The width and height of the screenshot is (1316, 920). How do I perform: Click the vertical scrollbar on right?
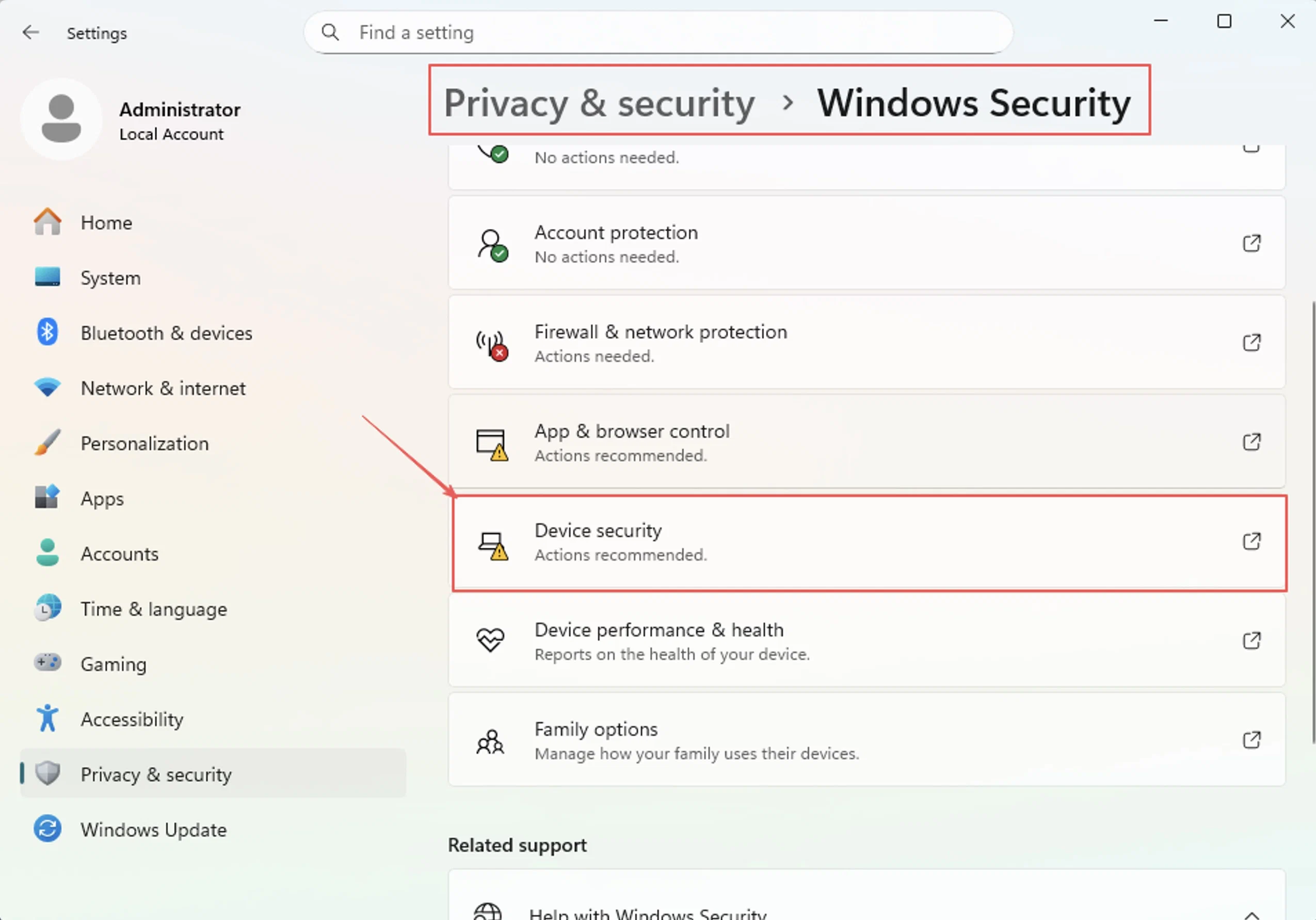(x=1313, y=522)
